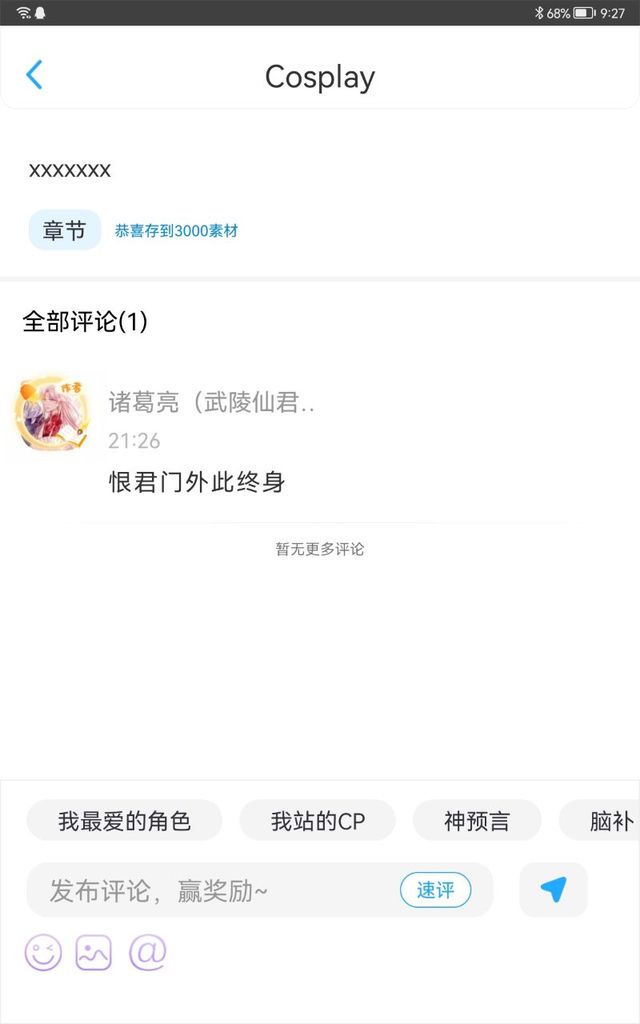
Task: Open the 章节 chapter tag
Action: (x=64, y=230)
